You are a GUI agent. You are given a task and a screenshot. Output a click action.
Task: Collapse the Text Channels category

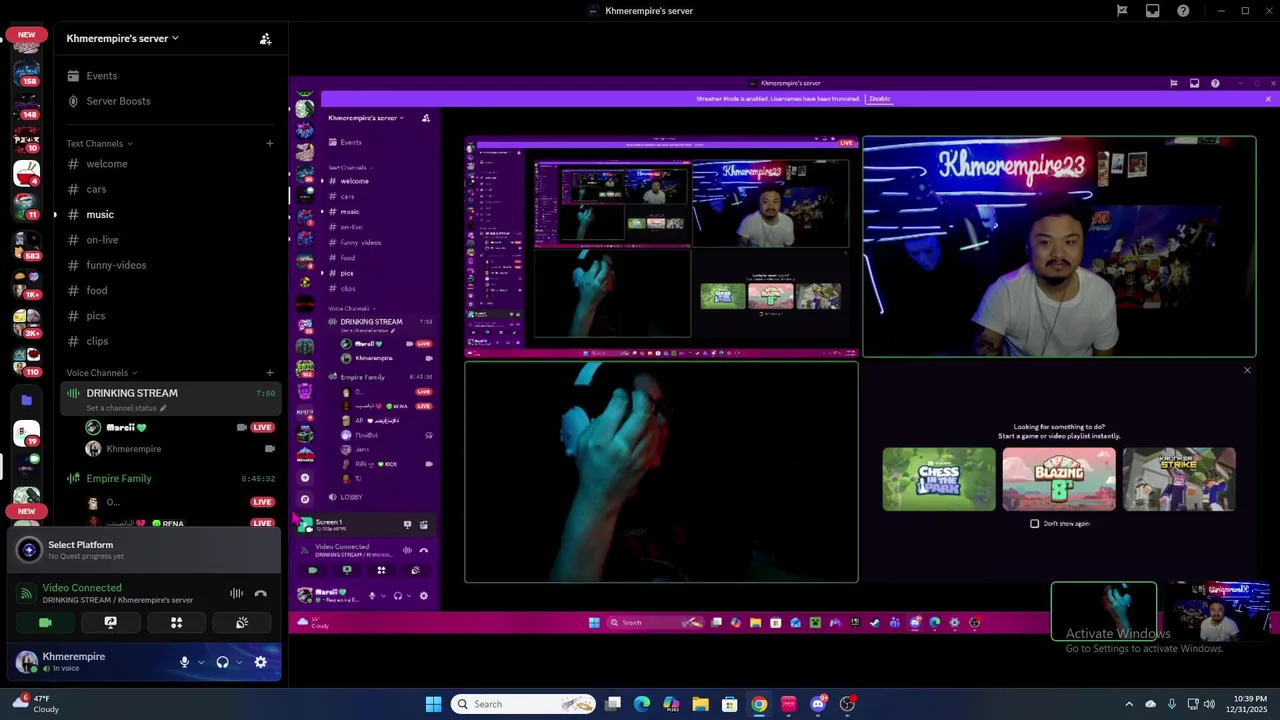click(99, 143)
